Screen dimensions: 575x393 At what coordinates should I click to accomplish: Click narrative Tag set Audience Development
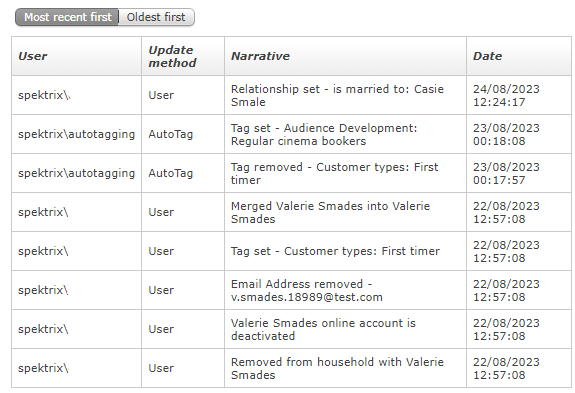pyautogui.click(x=324, y=135)
